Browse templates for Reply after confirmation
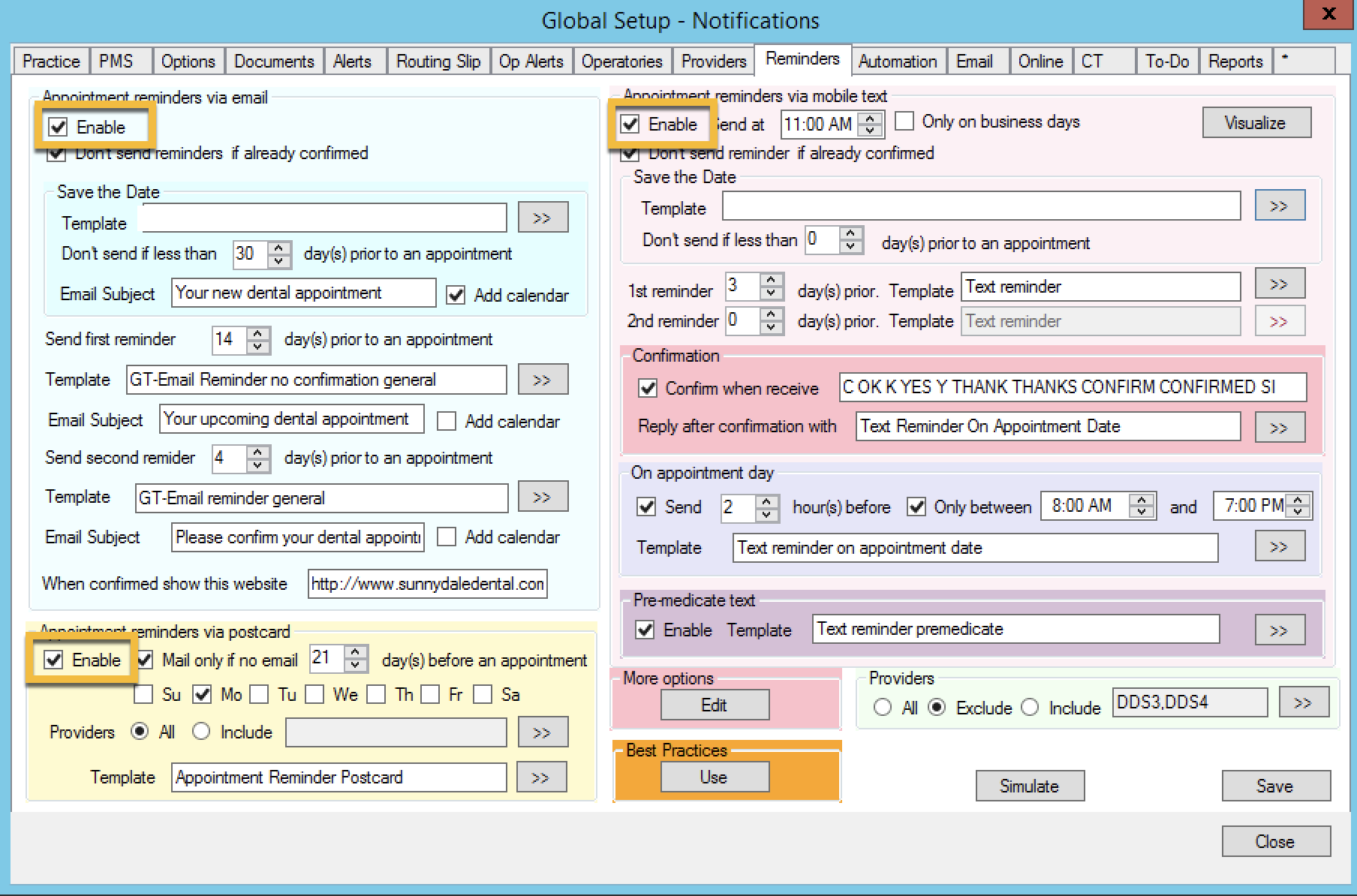The height and width of the screenshot is (896, 1357). [1279, 427]
